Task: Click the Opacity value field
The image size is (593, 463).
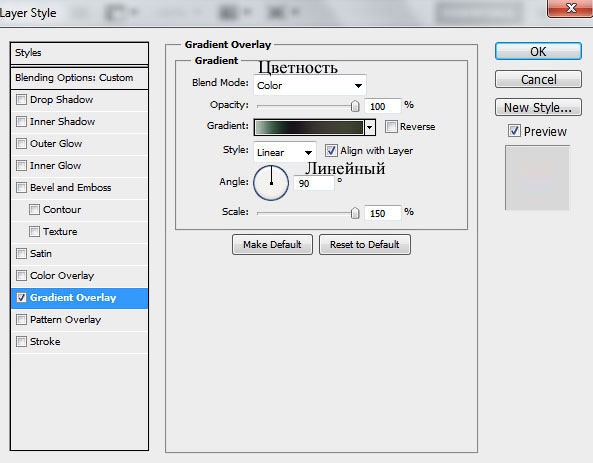Action: 382,106
